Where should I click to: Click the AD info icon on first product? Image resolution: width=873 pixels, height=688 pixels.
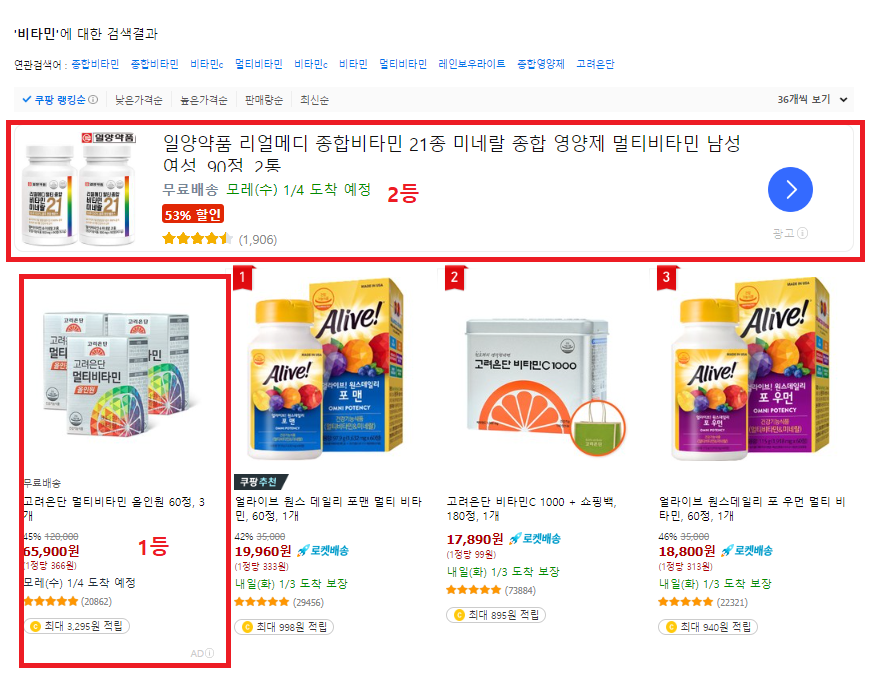209,653
